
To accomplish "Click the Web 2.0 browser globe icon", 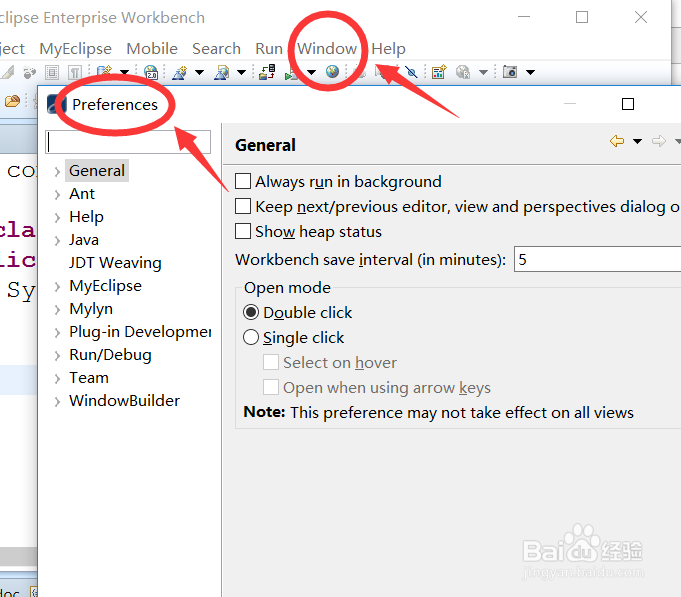I will point(151,72).
